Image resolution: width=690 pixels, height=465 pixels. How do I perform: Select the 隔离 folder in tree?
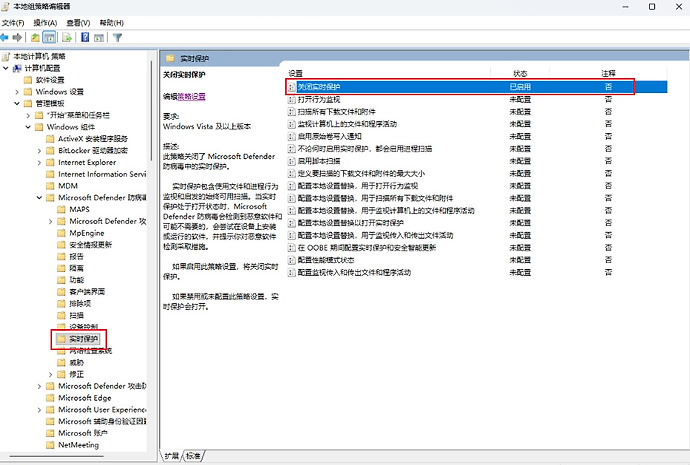[x=76, y=268]
